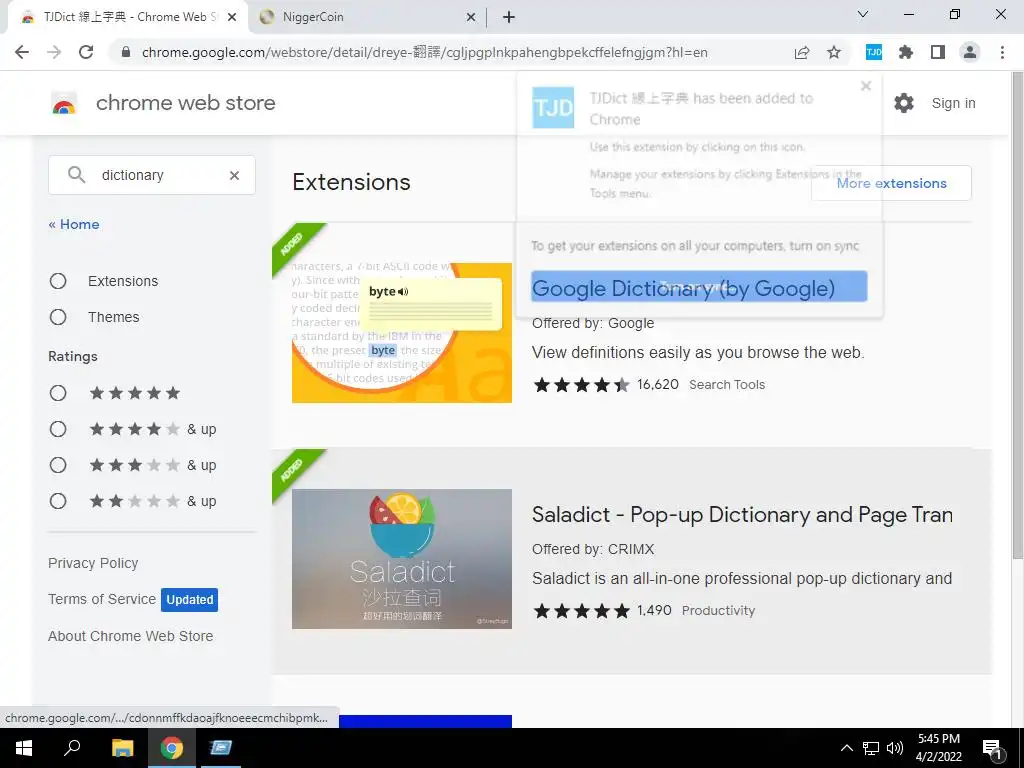This screenshot has width=1024, height=768.
Task: Reload the current page
Action: (x=86, y=52)
